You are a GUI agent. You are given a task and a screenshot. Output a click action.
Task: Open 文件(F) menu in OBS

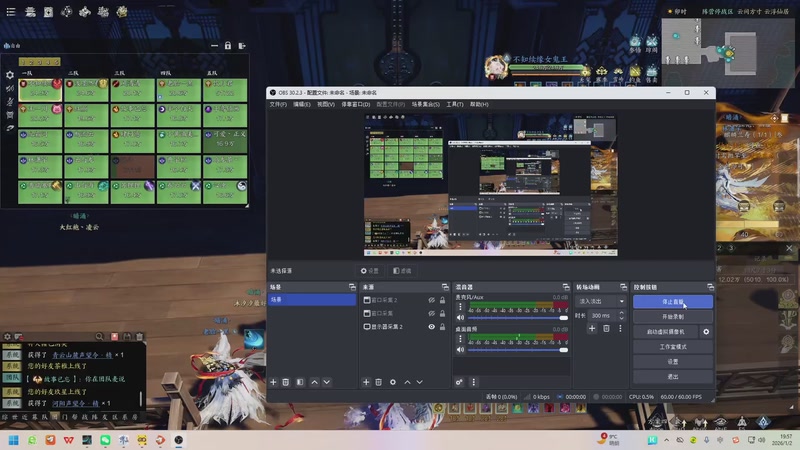click(278, 104)
